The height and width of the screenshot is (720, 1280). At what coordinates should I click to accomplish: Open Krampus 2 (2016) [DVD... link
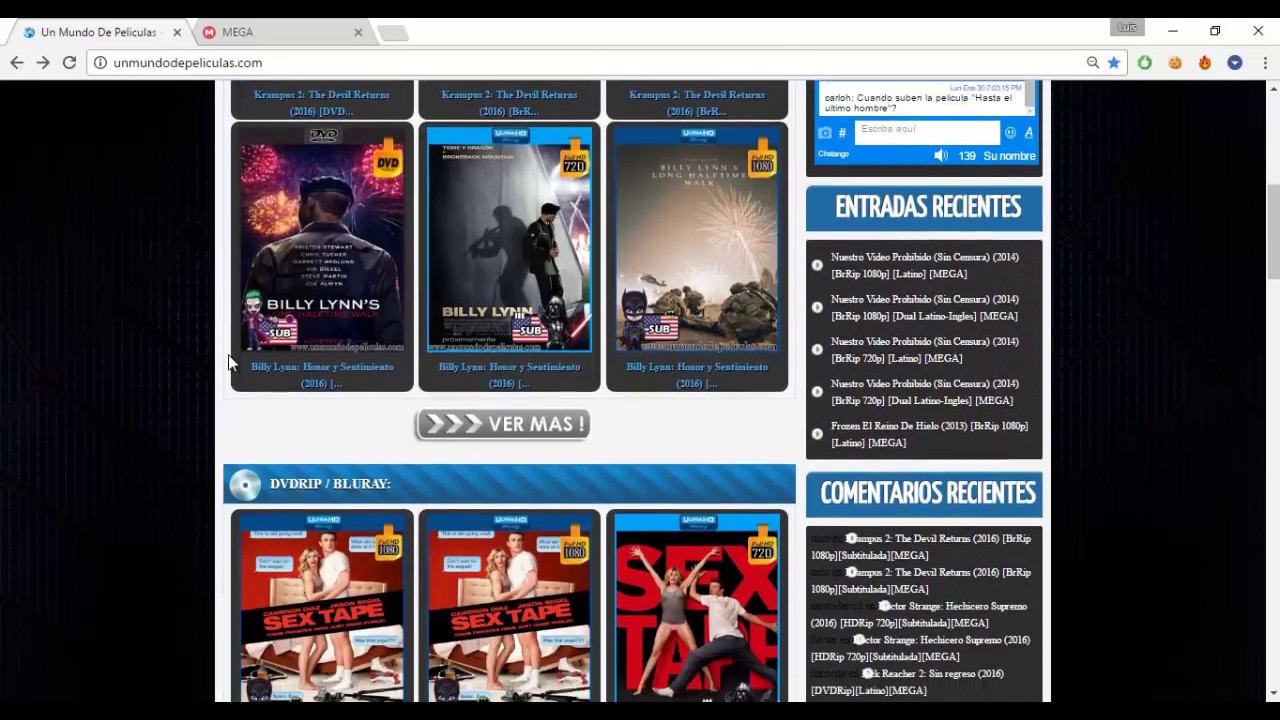click(x=322, y=103)
